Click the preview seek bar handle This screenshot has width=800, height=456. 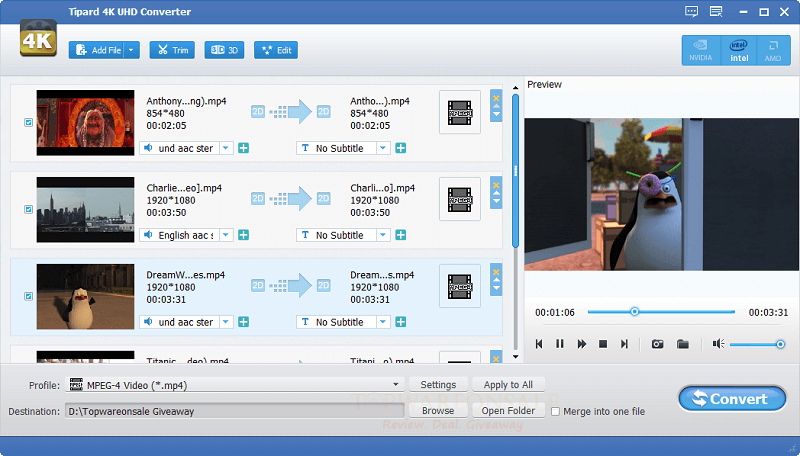634,312
